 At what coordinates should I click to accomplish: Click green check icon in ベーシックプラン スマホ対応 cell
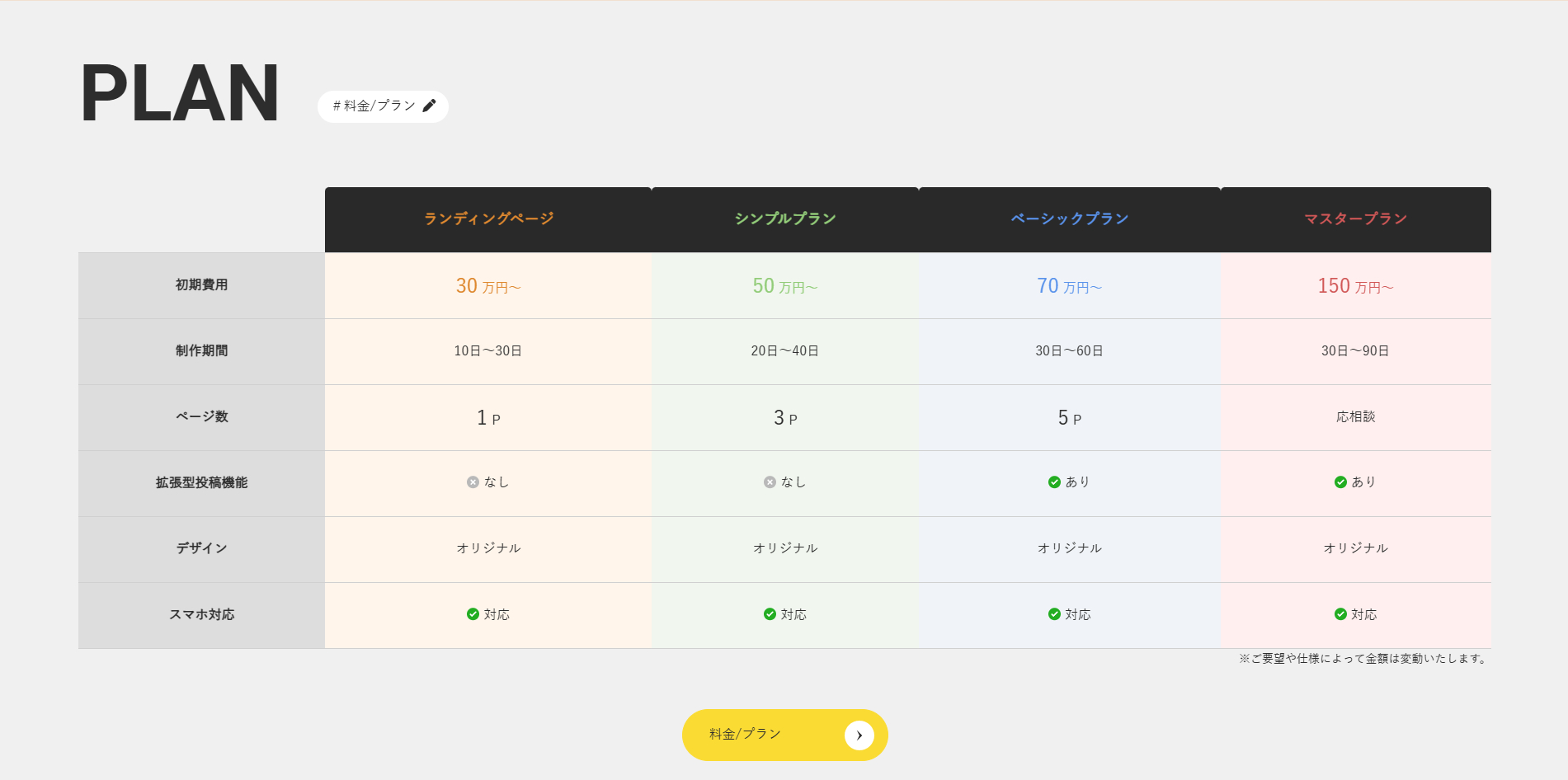coord(1054,614)
